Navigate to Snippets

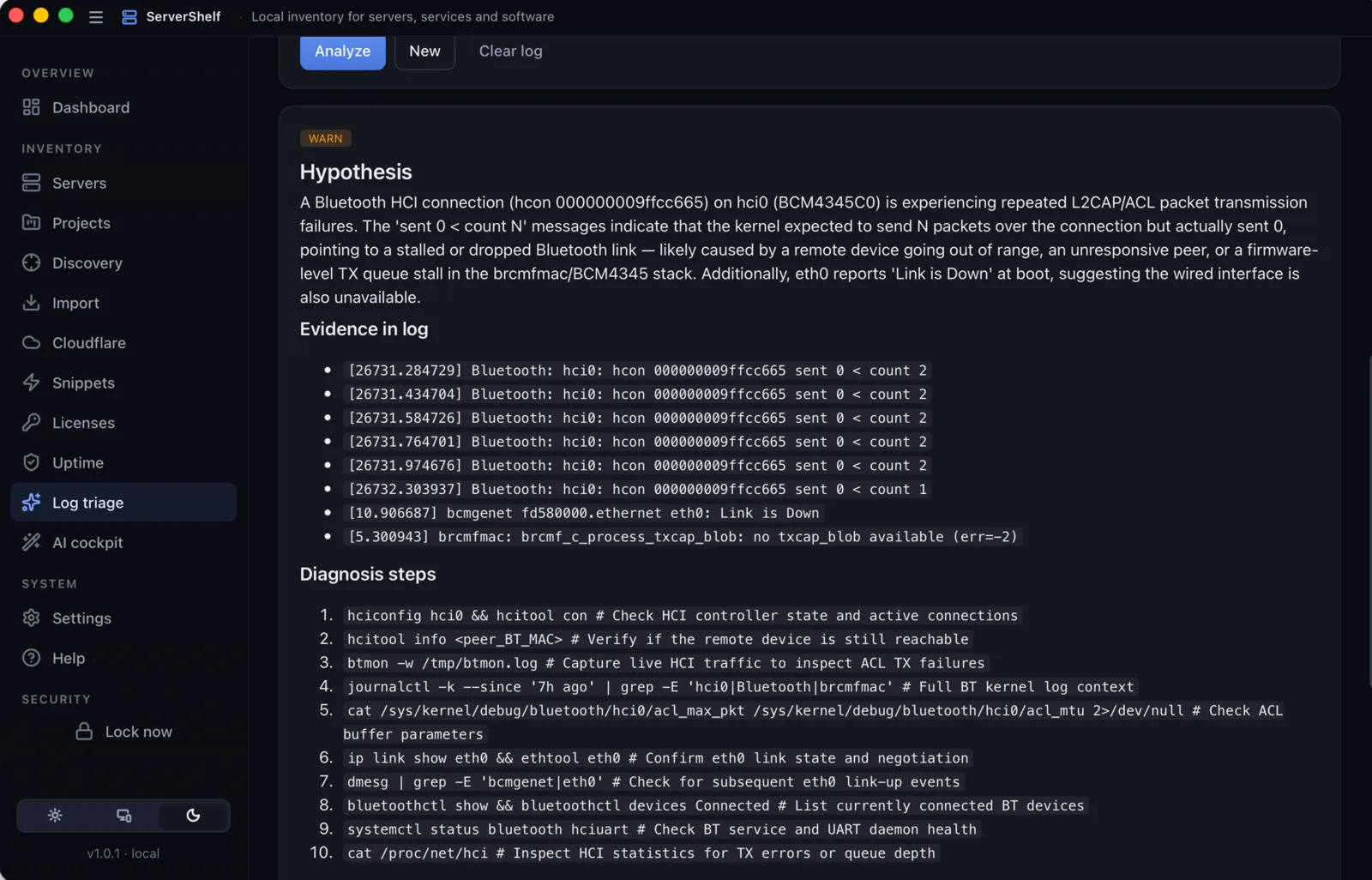pyautogui.click(x=123, y=383)
